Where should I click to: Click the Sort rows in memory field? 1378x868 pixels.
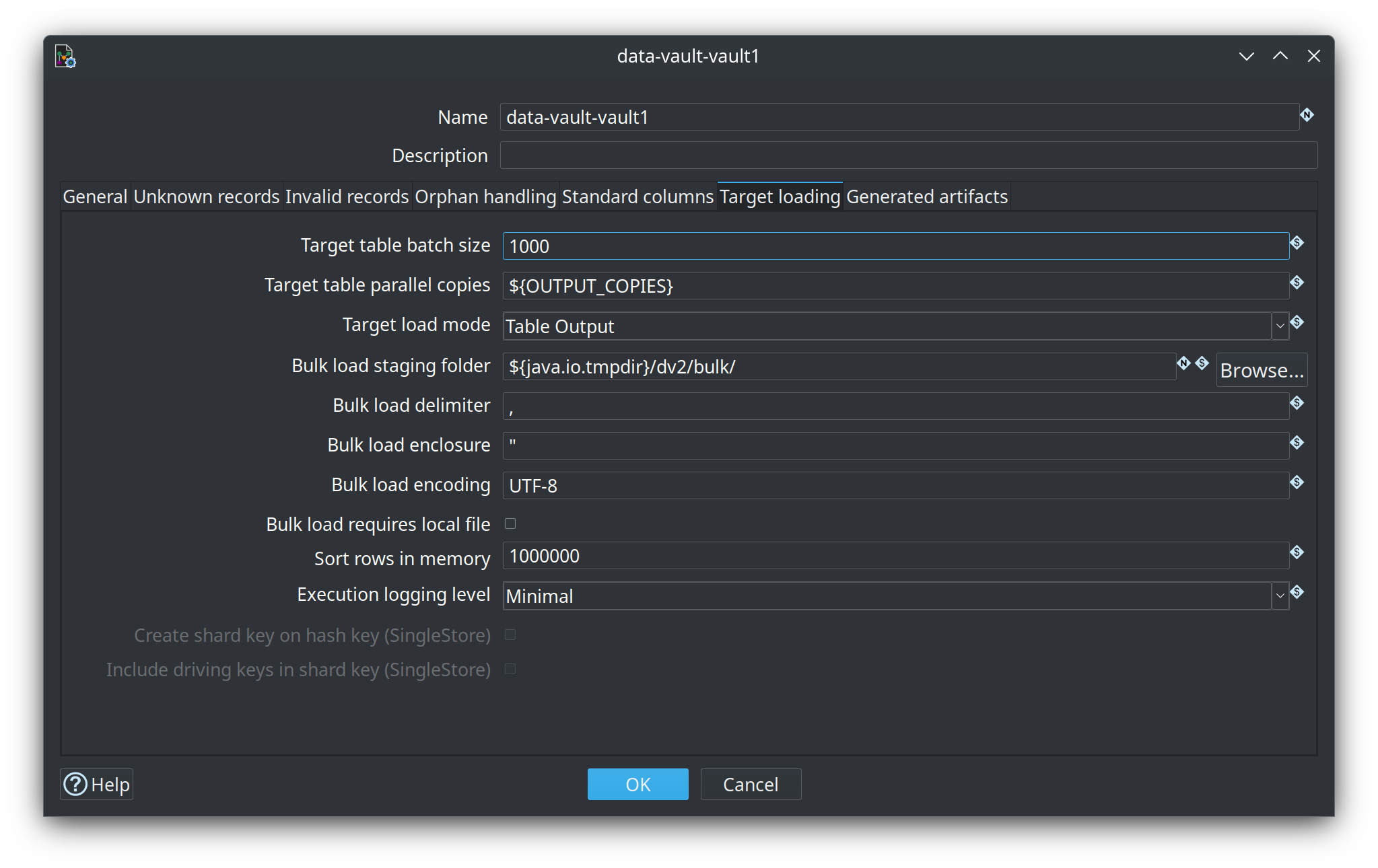(x=896, y=556)
